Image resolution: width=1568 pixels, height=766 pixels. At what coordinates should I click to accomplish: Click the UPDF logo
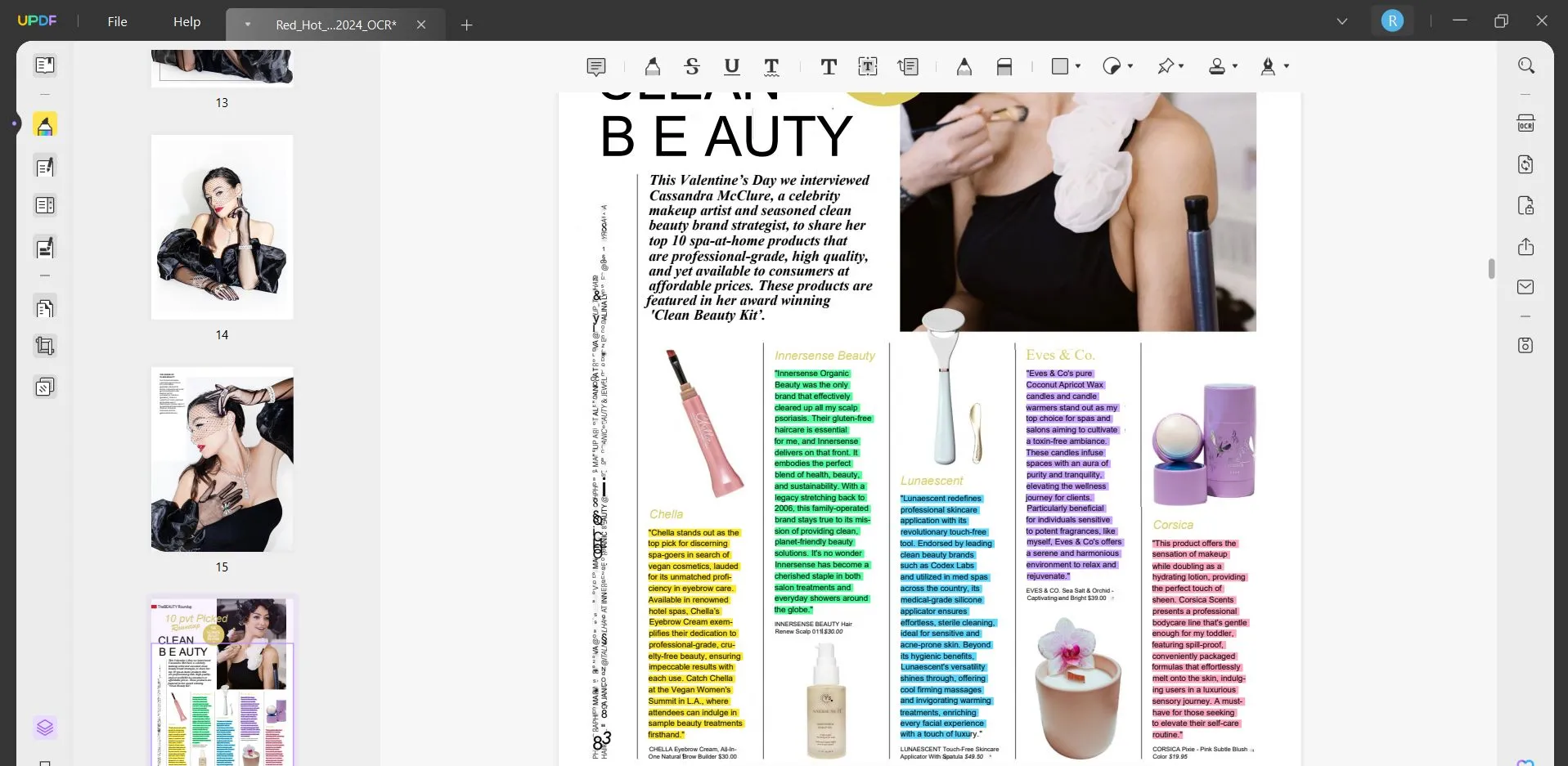(x=38, y=20)
